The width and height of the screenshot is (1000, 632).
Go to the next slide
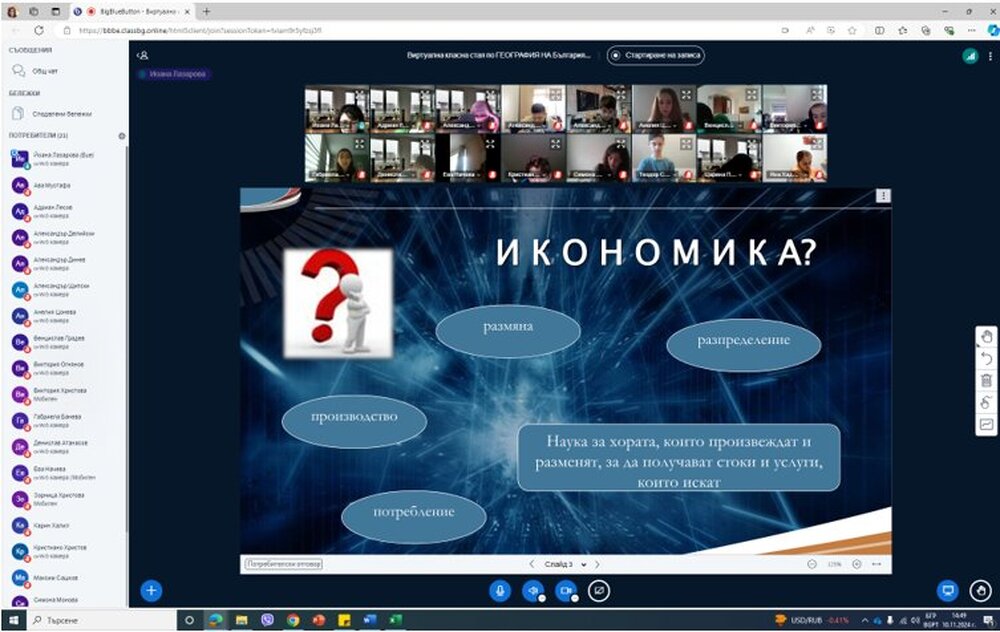[x=597, y=564]
